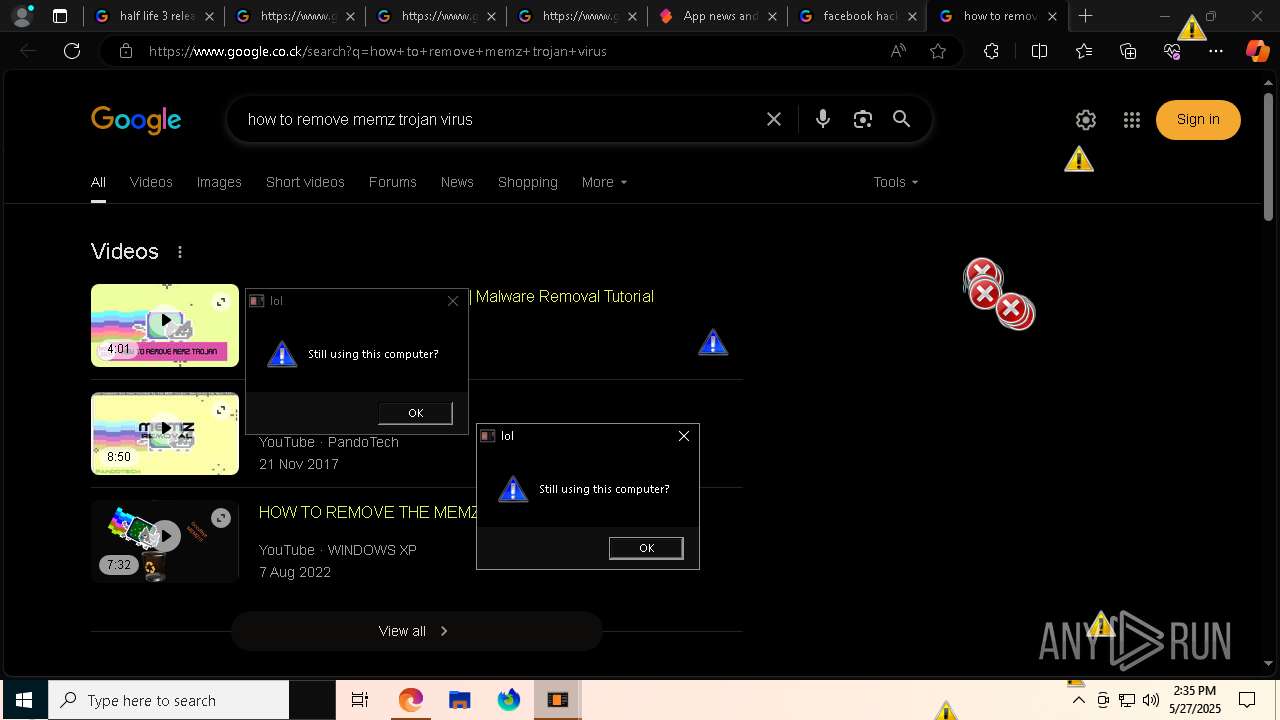The image size is (1280, 720).
Task: Open volume control in system tray
Action: (1151, 700)
